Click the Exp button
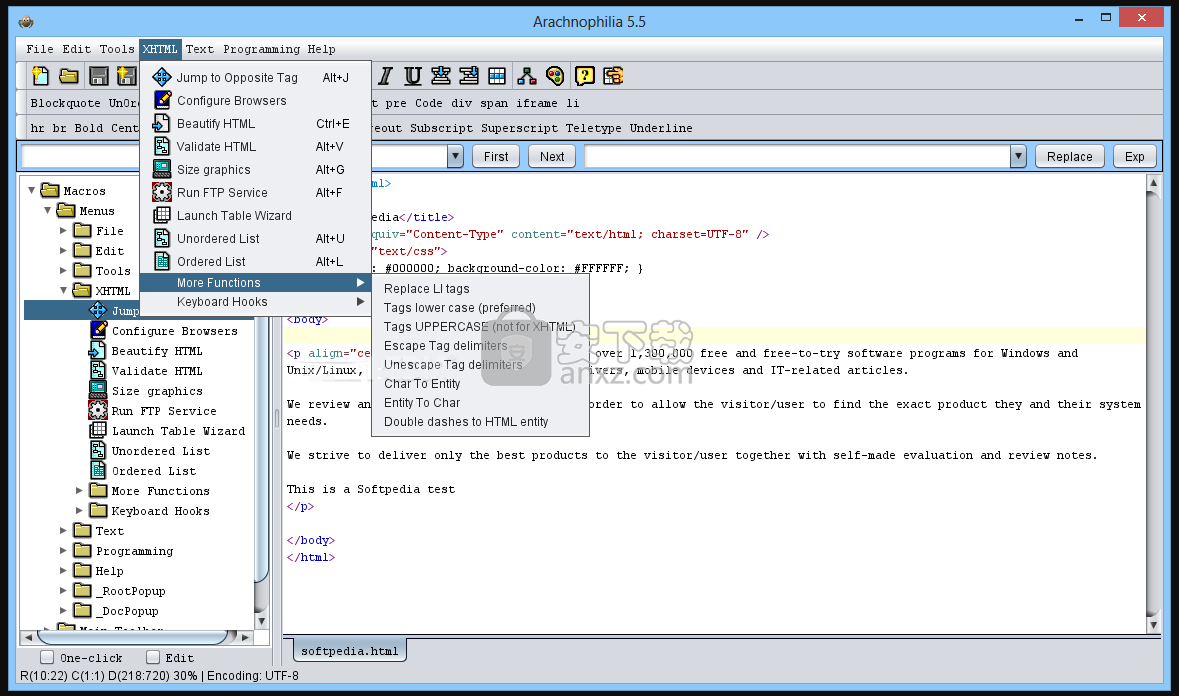Image resolution: width=1179 pixels, height=696 pixels. click(x=1134, y=156)
